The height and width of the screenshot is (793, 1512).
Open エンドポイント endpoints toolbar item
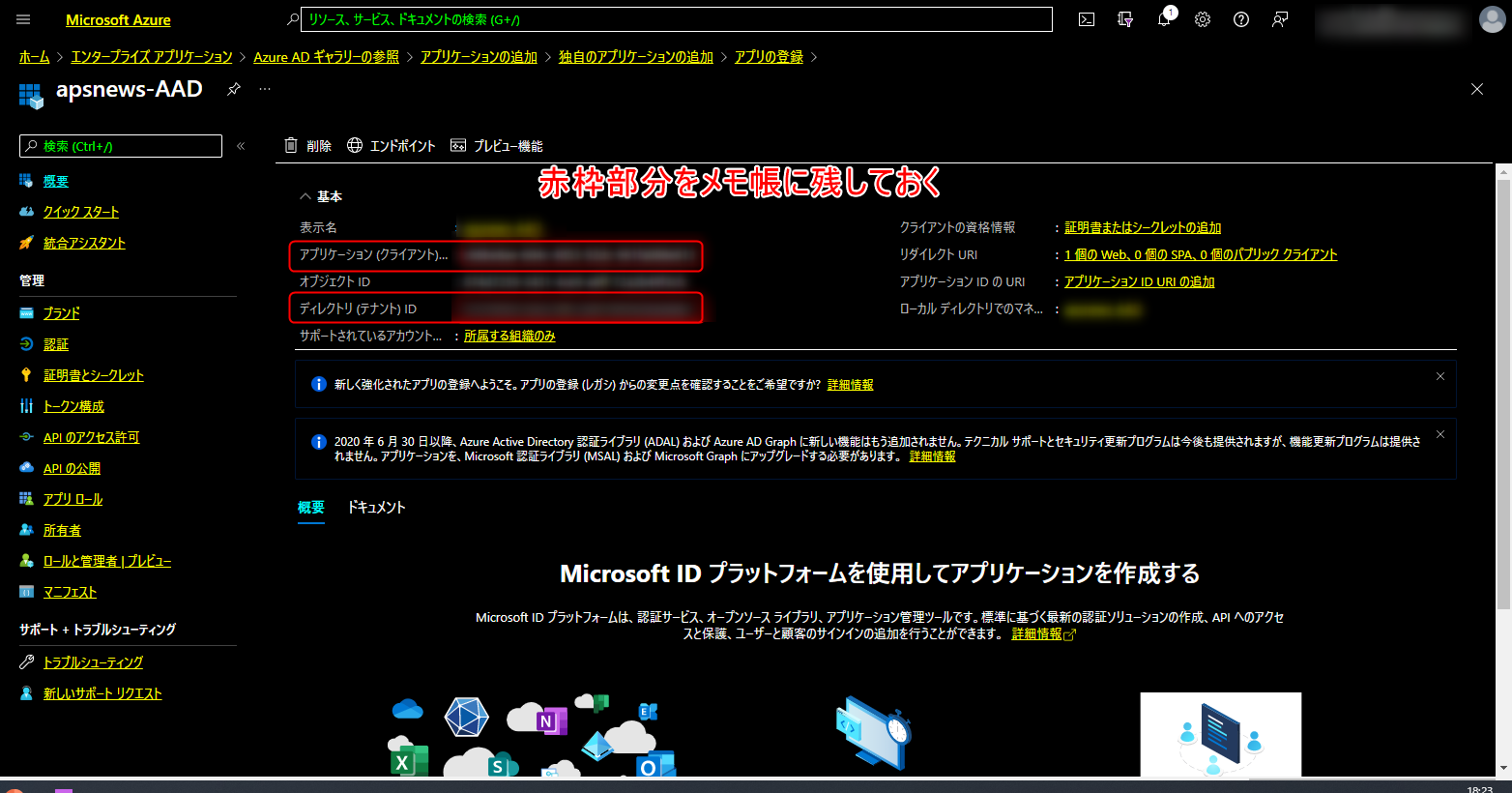point(392,146)
